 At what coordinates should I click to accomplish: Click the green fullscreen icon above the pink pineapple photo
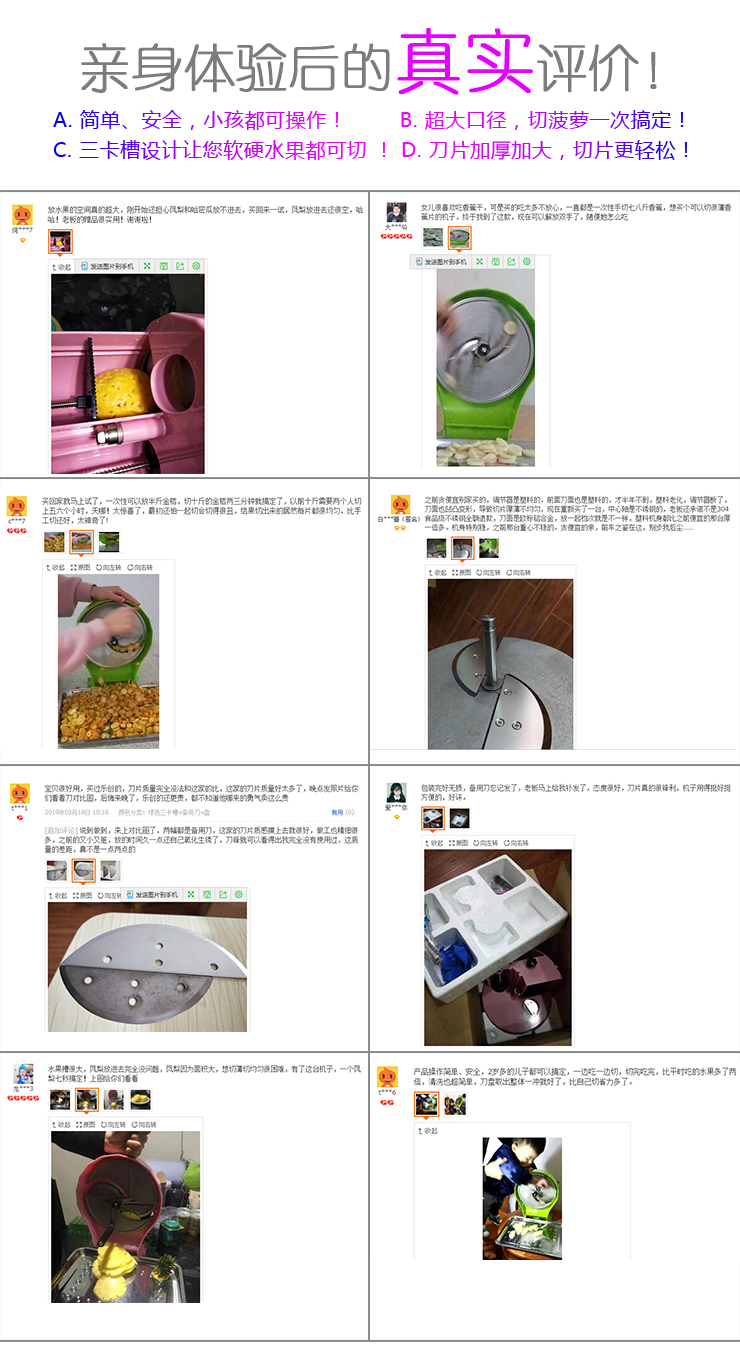(x=147, y=266)
